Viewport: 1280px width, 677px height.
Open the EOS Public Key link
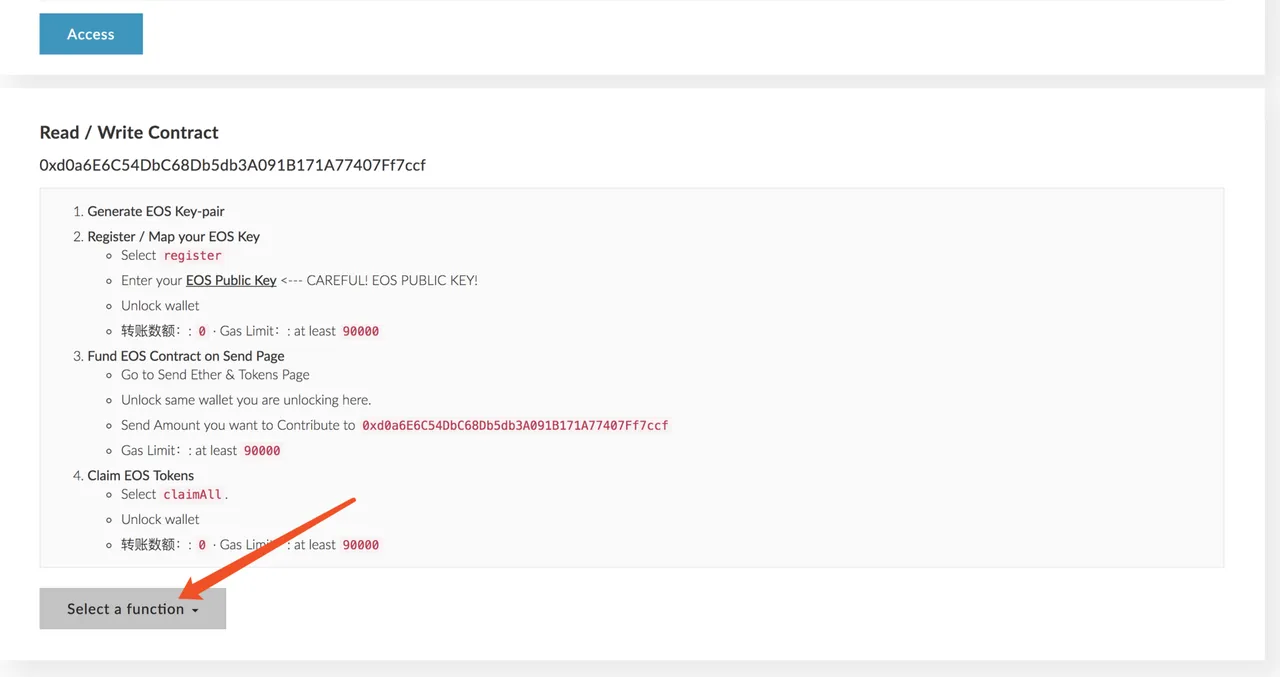coord(231,280)
